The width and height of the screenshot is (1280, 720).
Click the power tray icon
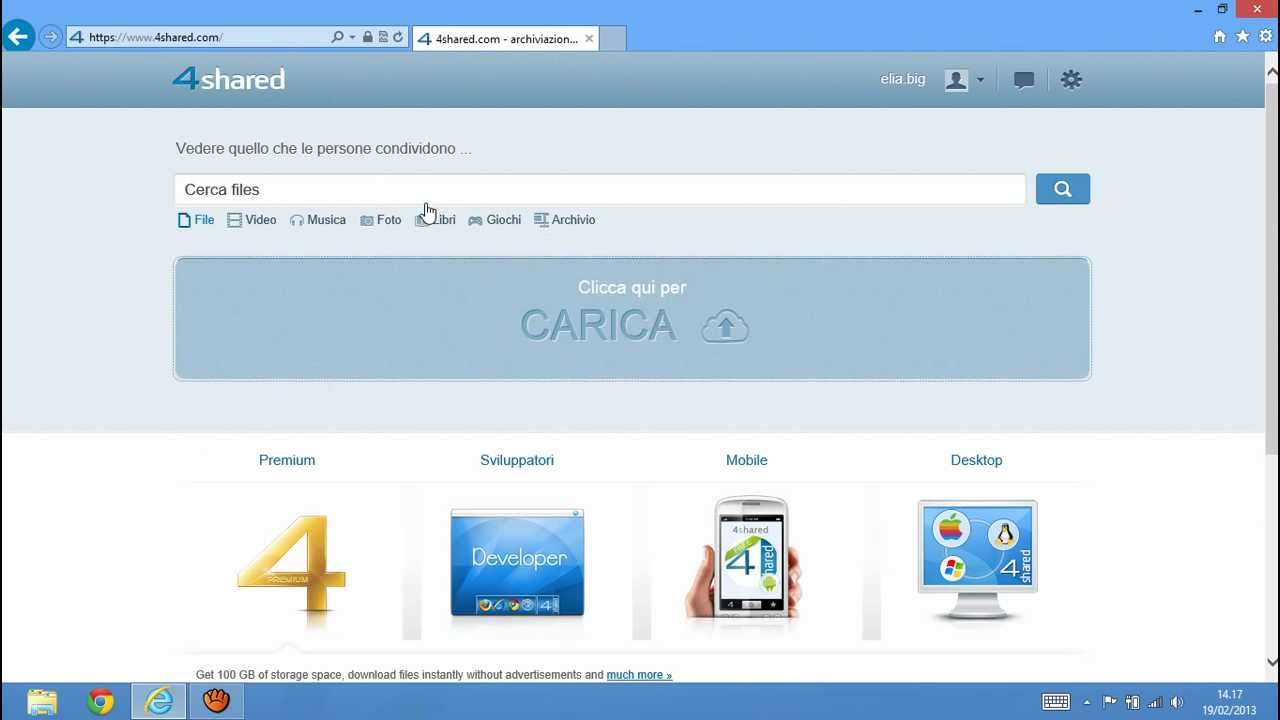[x=1132, y=702]
